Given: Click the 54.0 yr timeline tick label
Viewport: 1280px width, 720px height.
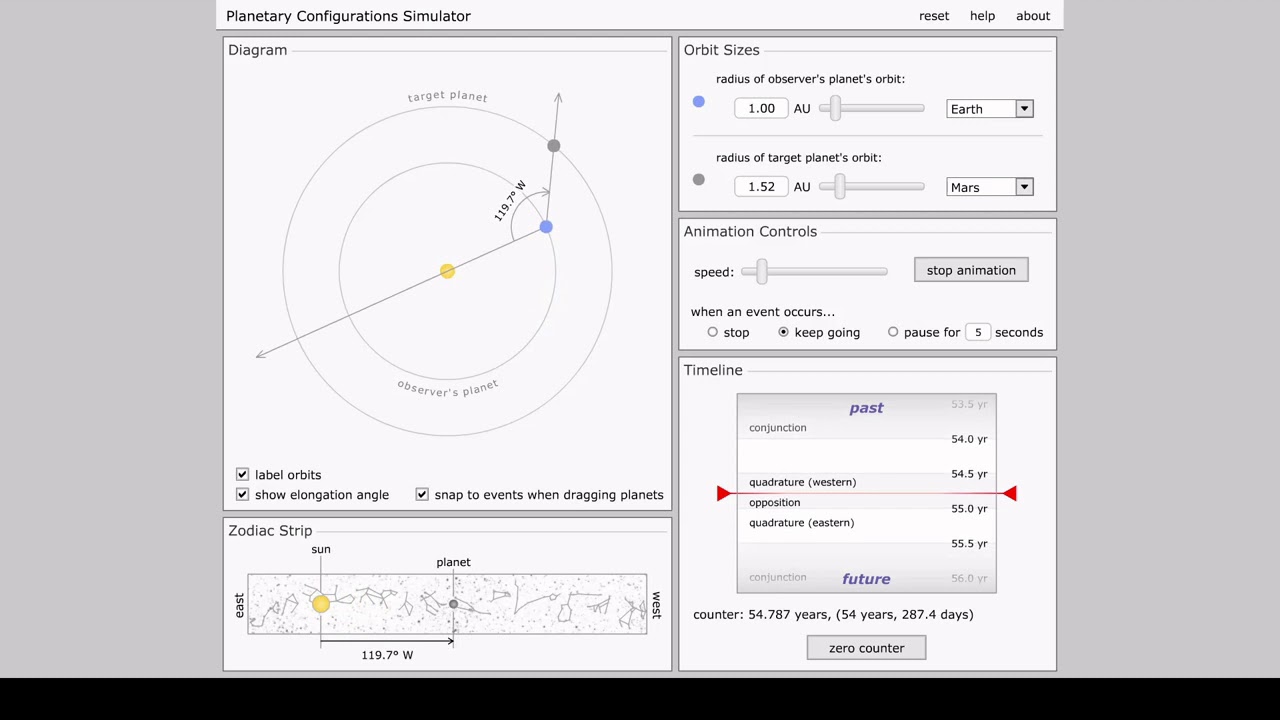Looking at the screenshot, I should (969, 439).
